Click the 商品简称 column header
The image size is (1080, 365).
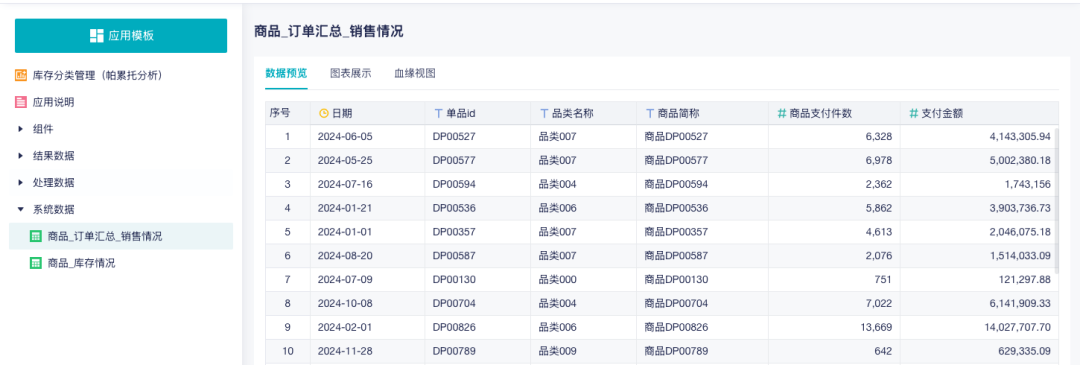coord(703,113)
